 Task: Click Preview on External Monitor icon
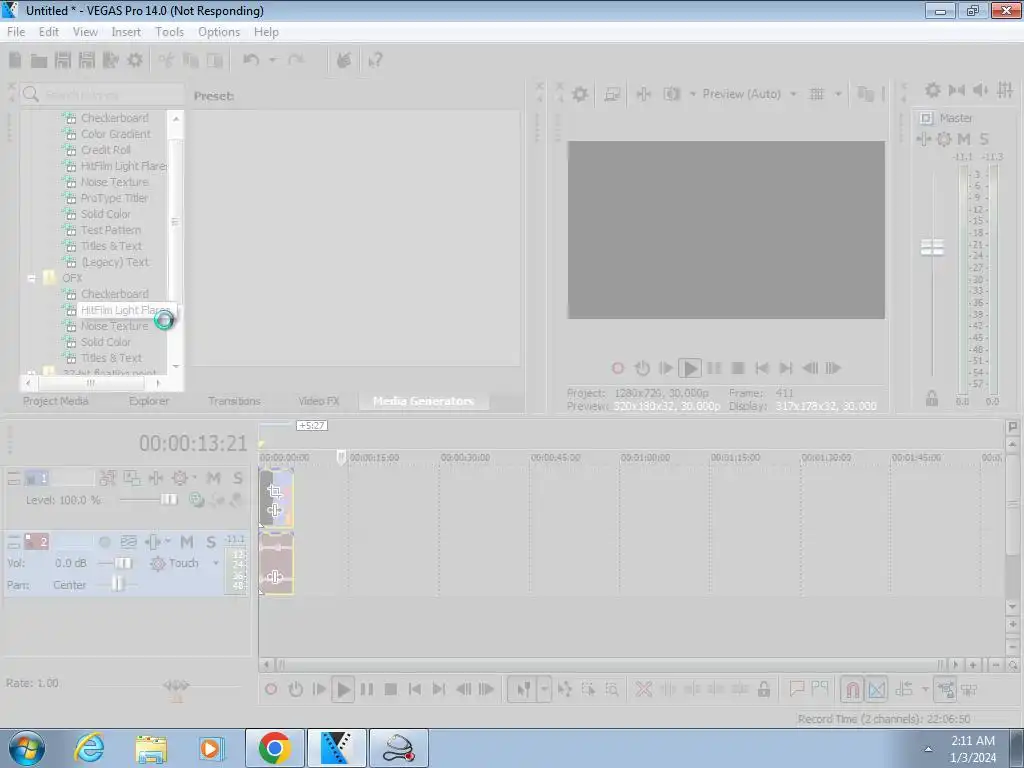pos(611,94)
